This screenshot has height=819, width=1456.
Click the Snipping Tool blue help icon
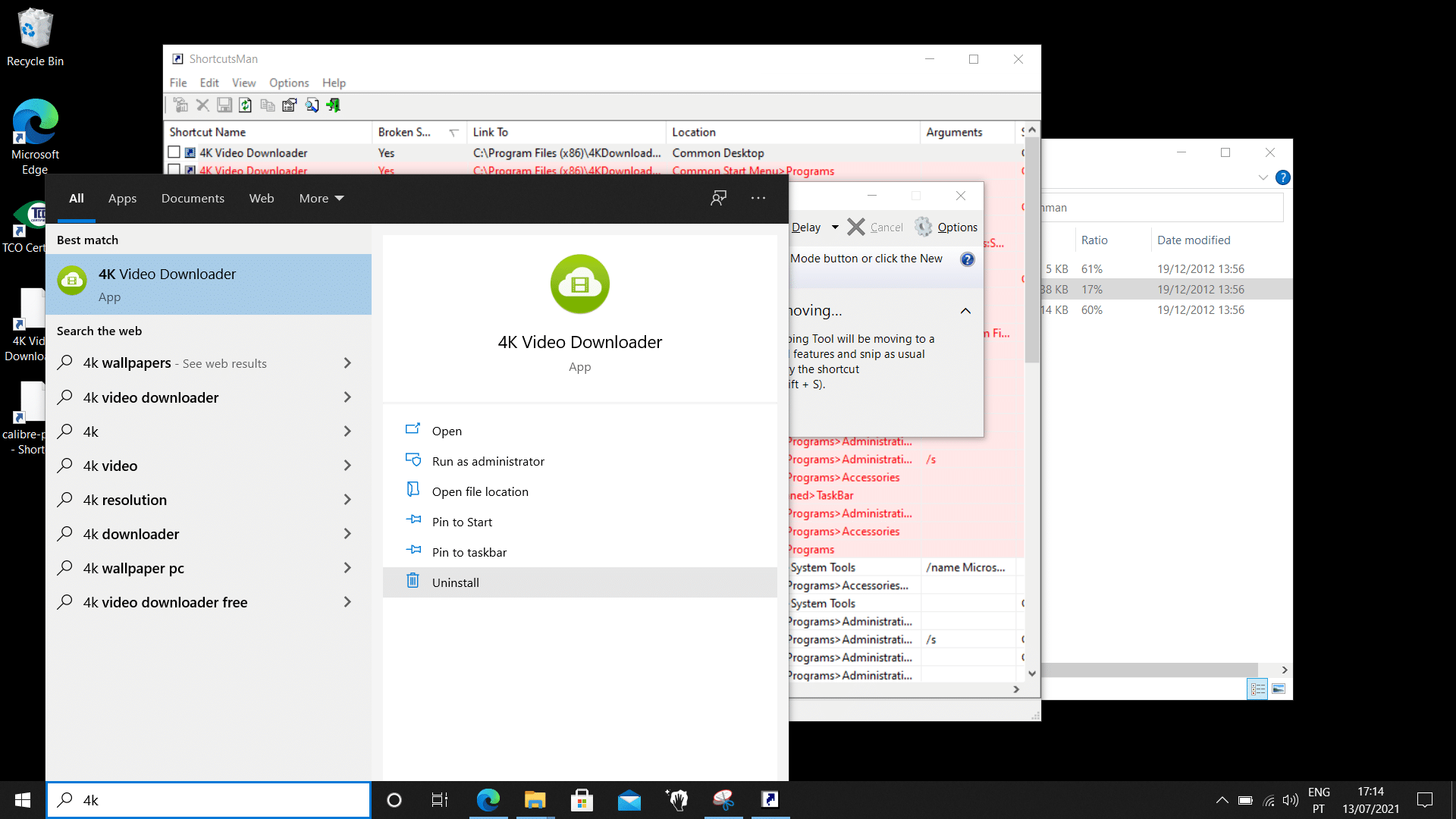pyautogui.click(x=968, y=259)
